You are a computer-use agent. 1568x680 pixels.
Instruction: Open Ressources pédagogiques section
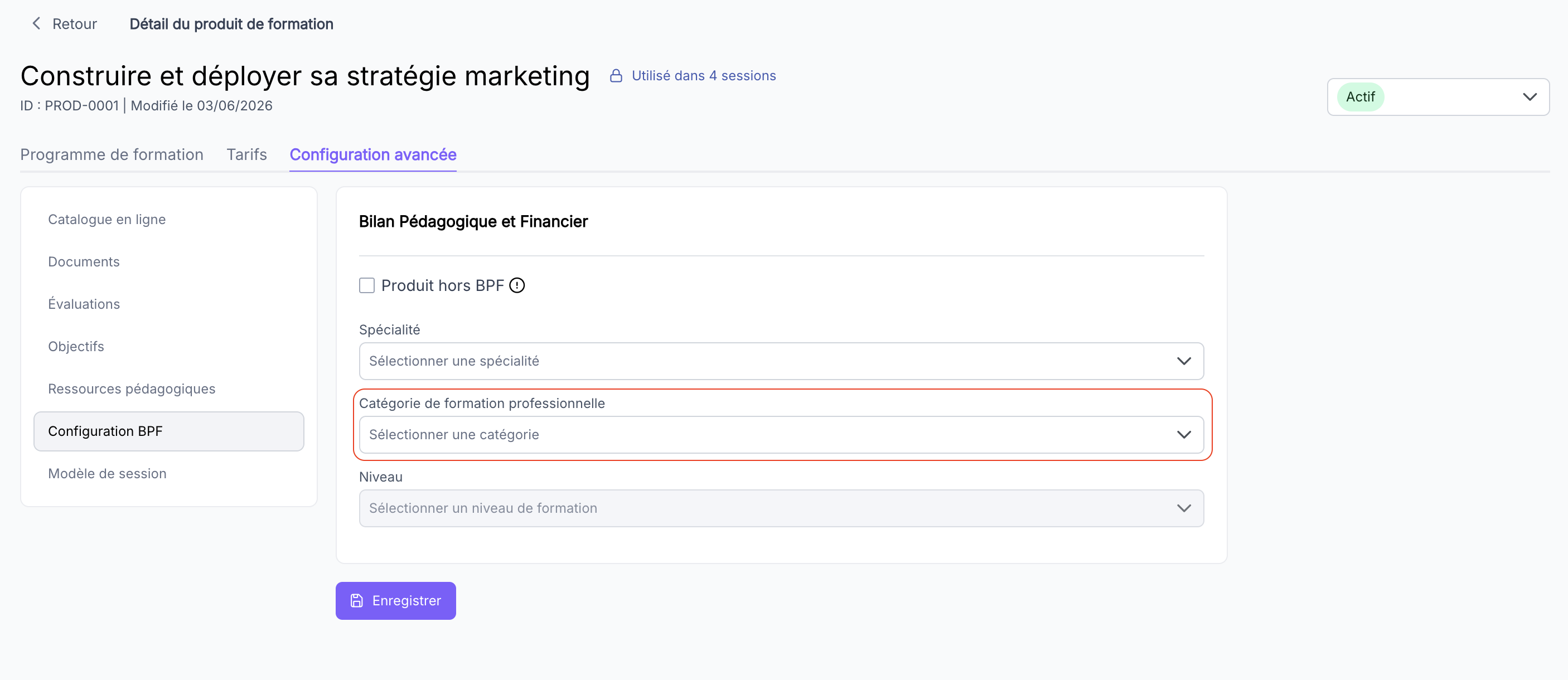click(168, 388)
